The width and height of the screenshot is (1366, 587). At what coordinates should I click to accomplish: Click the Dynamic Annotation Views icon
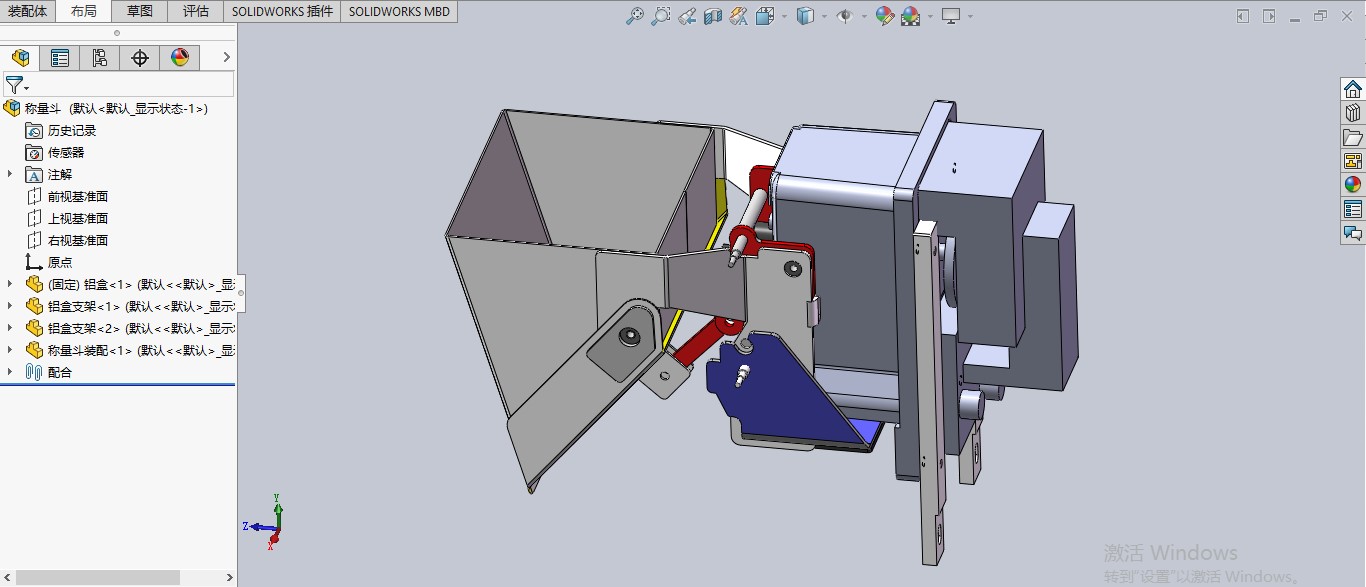[x=738, y=16]
